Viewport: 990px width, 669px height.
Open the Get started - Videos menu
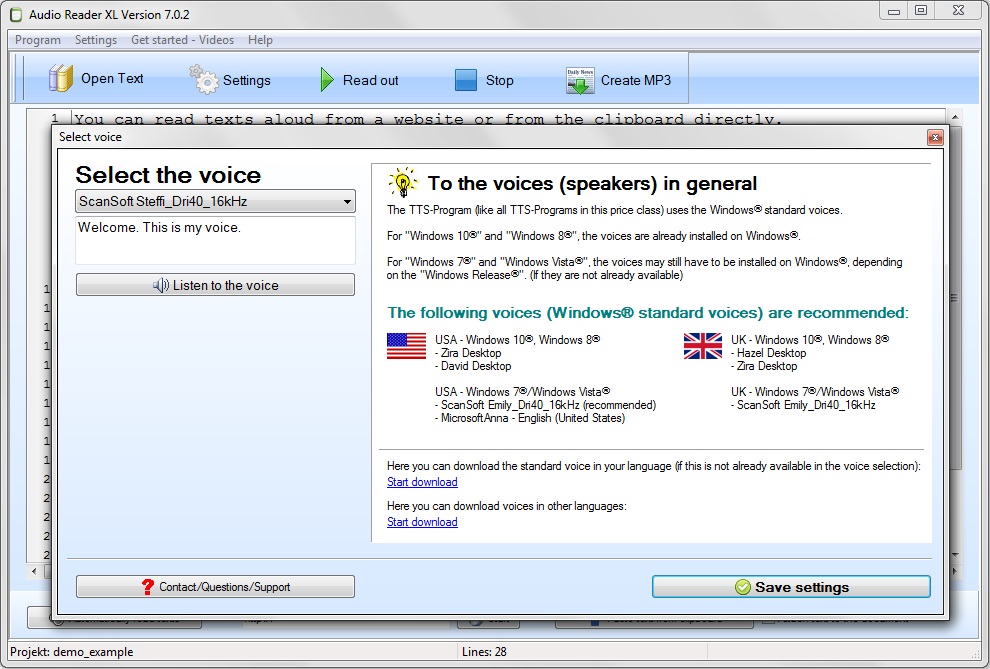(182, 40)
